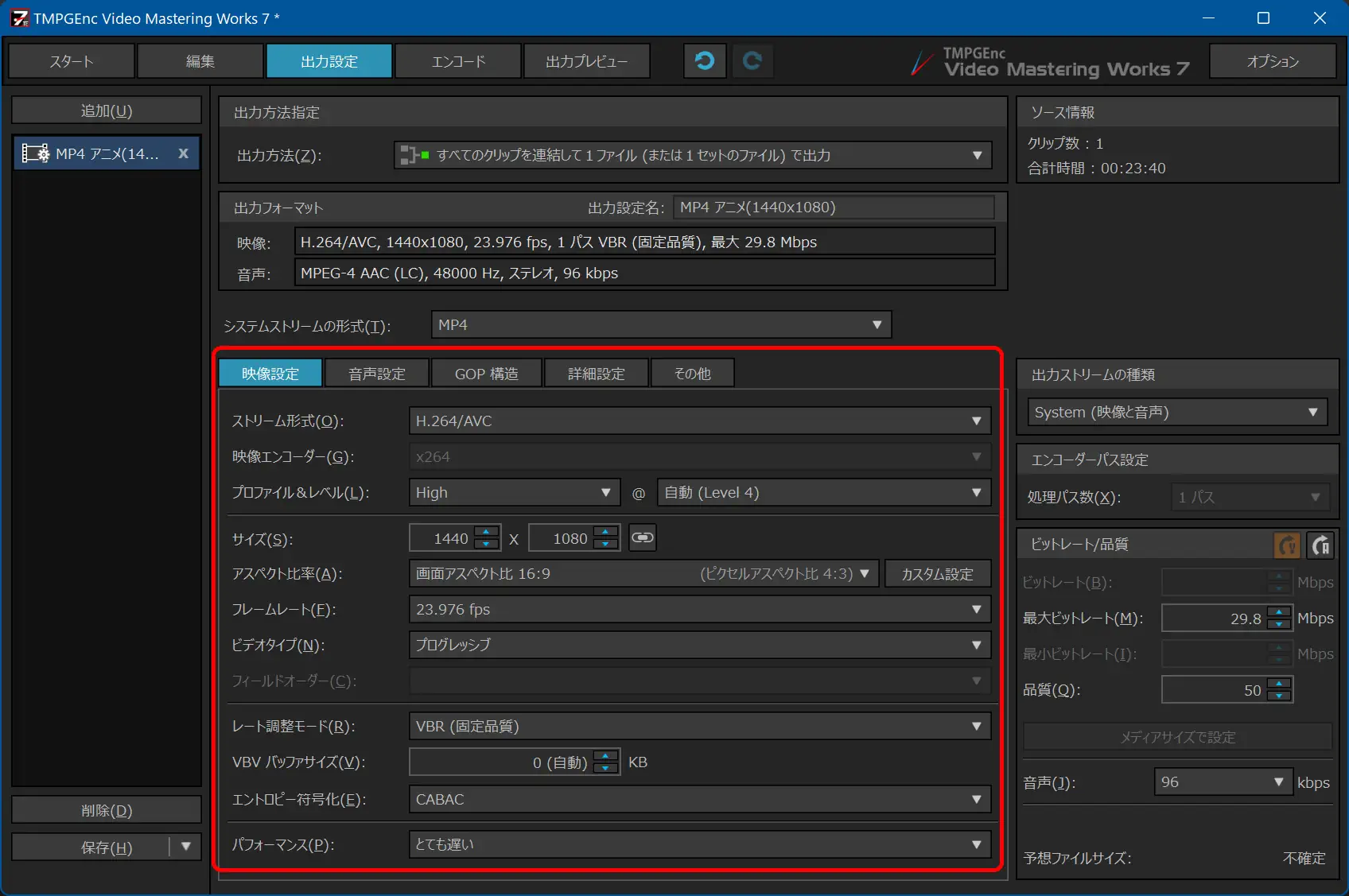Image resolution: width=1349 pixels, height=896 pixels.
Task: Click the 保存(H) button
Action: [x=107, y=848]
